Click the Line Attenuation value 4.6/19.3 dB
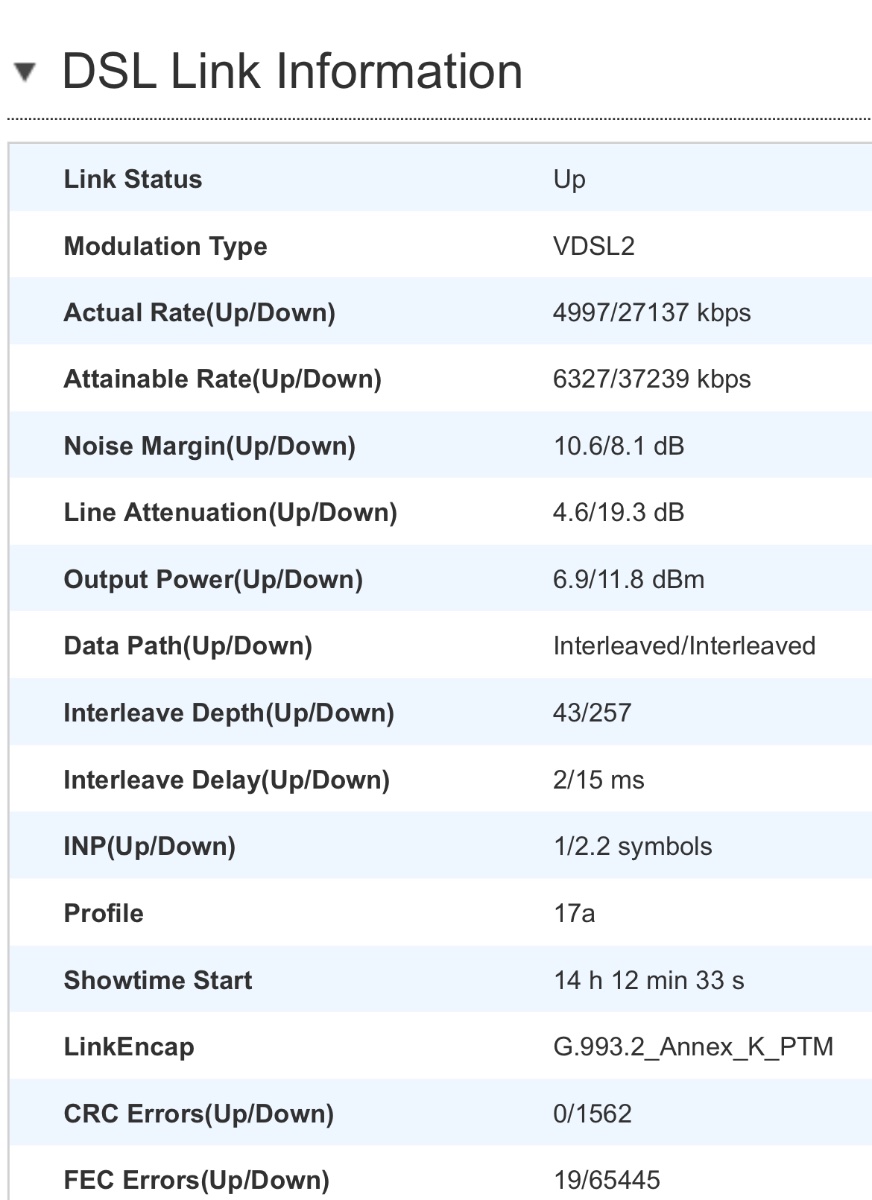The height and width of the screenshot is (1200, 872). [619, 513]
